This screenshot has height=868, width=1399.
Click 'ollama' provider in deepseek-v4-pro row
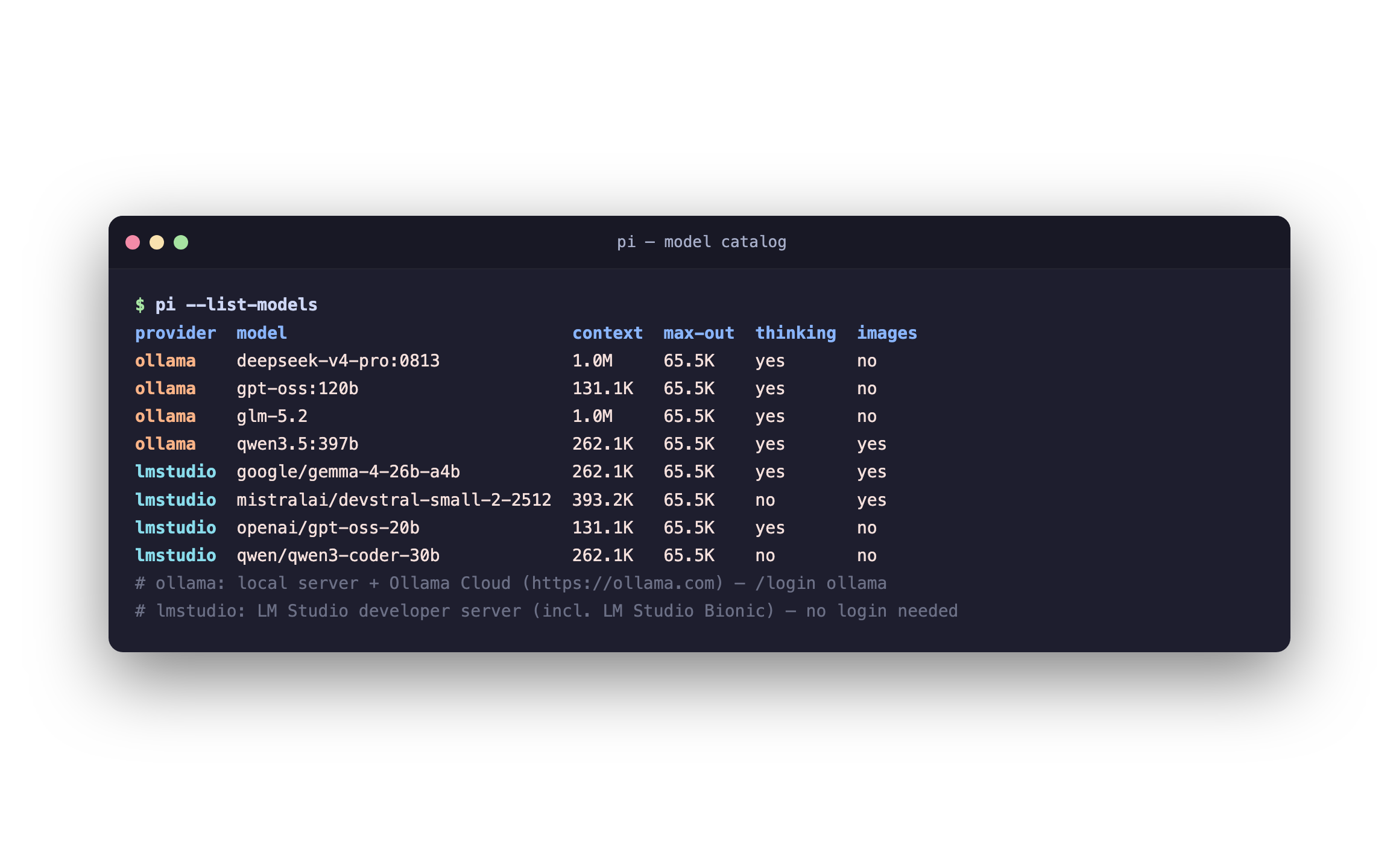165,361
